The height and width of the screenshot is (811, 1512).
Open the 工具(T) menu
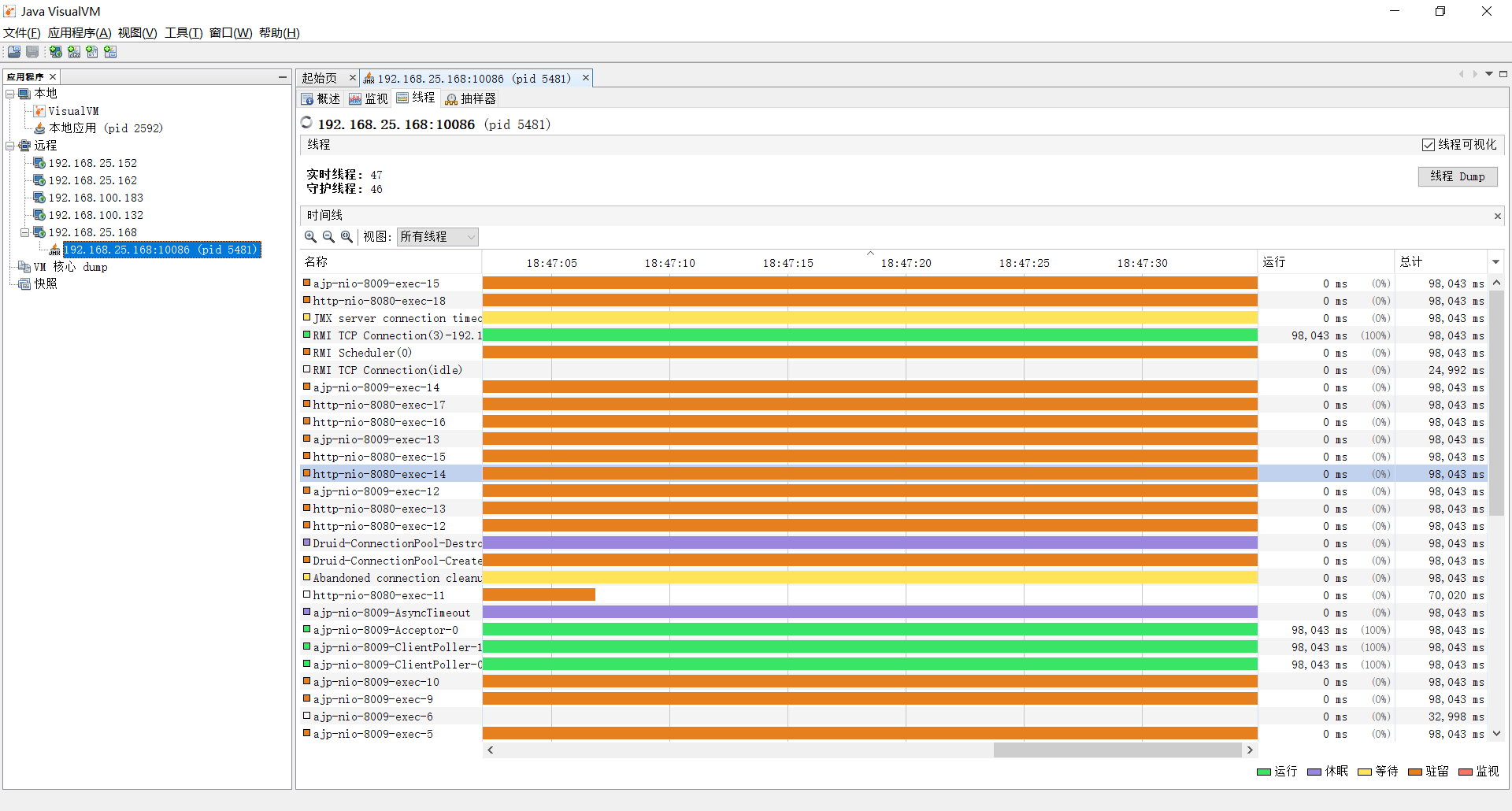pyautogui.click(x=183, y=33)
